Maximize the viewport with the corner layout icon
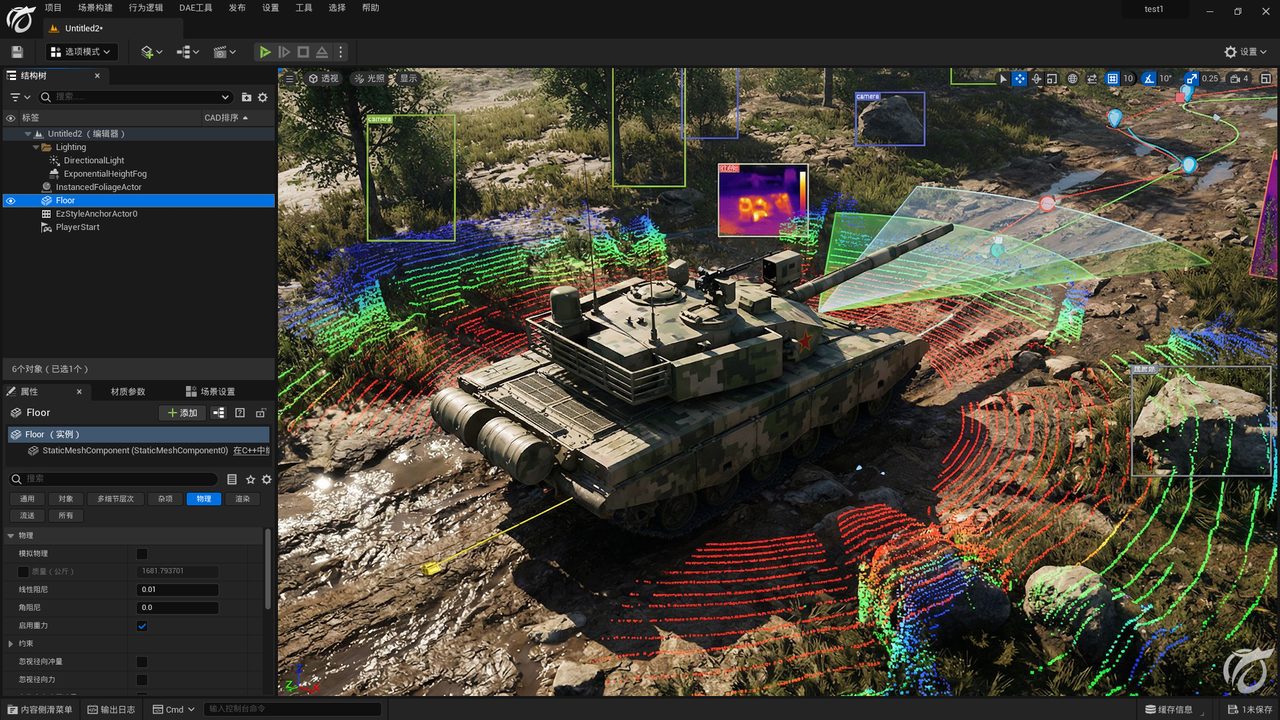Screen dimensions: 1280x720 (x=1264, y=78)
